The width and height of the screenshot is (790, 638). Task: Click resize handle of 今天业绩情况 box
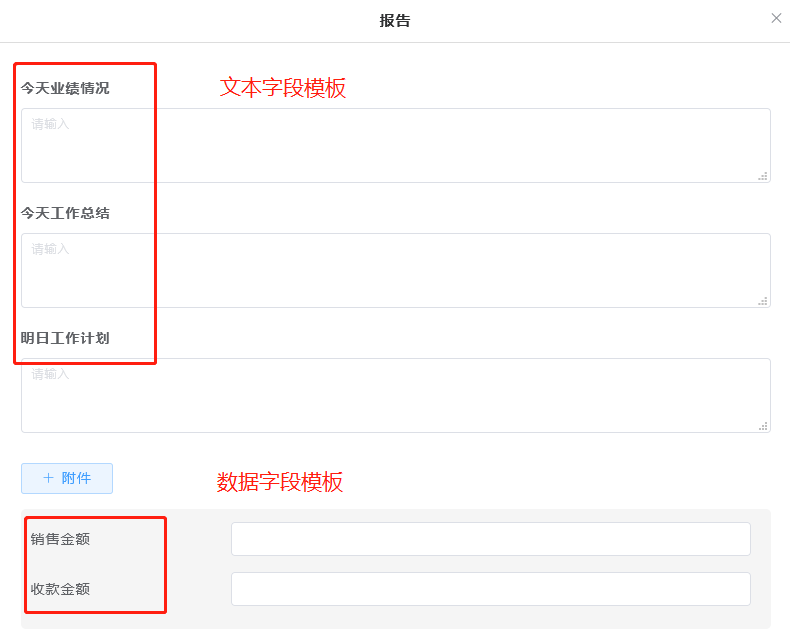(763, 176)
